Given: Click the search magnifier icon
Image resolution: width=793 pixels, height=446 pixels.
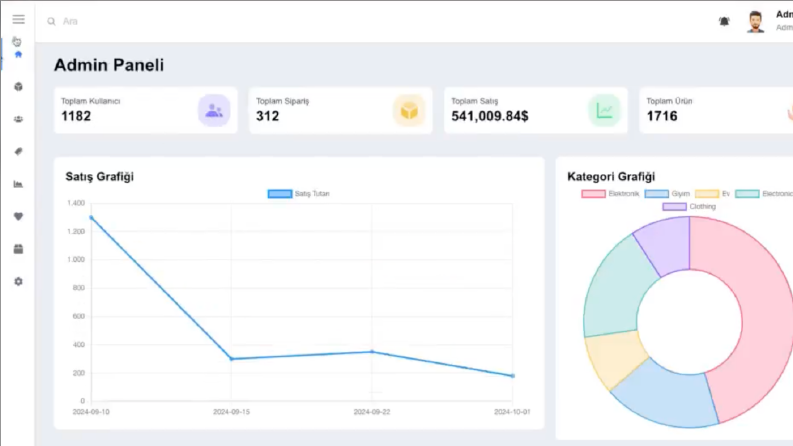Looking at the screenshot, I should click(52, 21).
